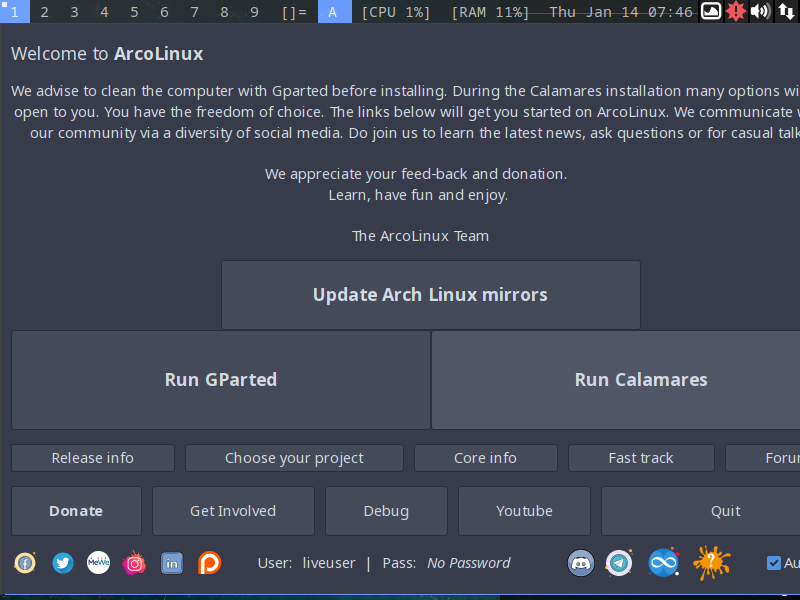Open Choose your project
This screenshot has height=600, width=800.
[294, 458]
